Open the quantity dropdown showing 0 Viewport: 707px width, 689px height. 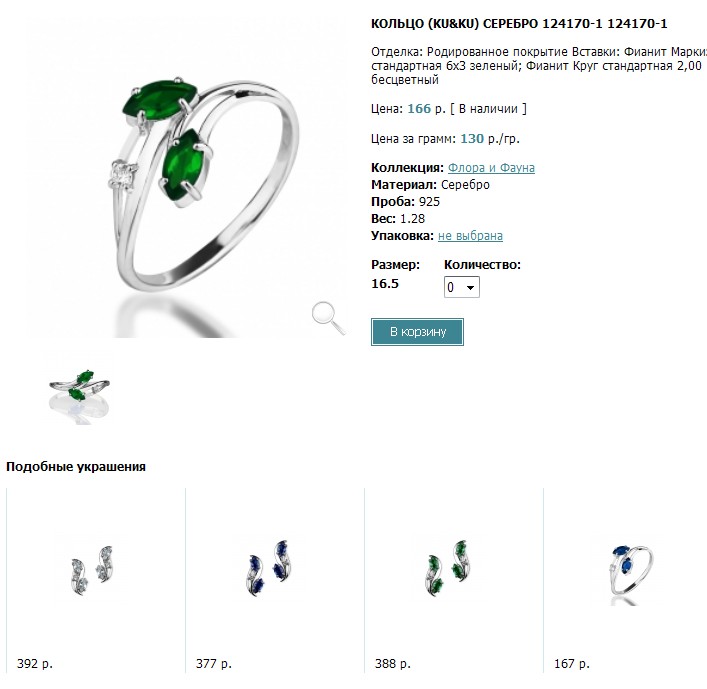(462, 287)
